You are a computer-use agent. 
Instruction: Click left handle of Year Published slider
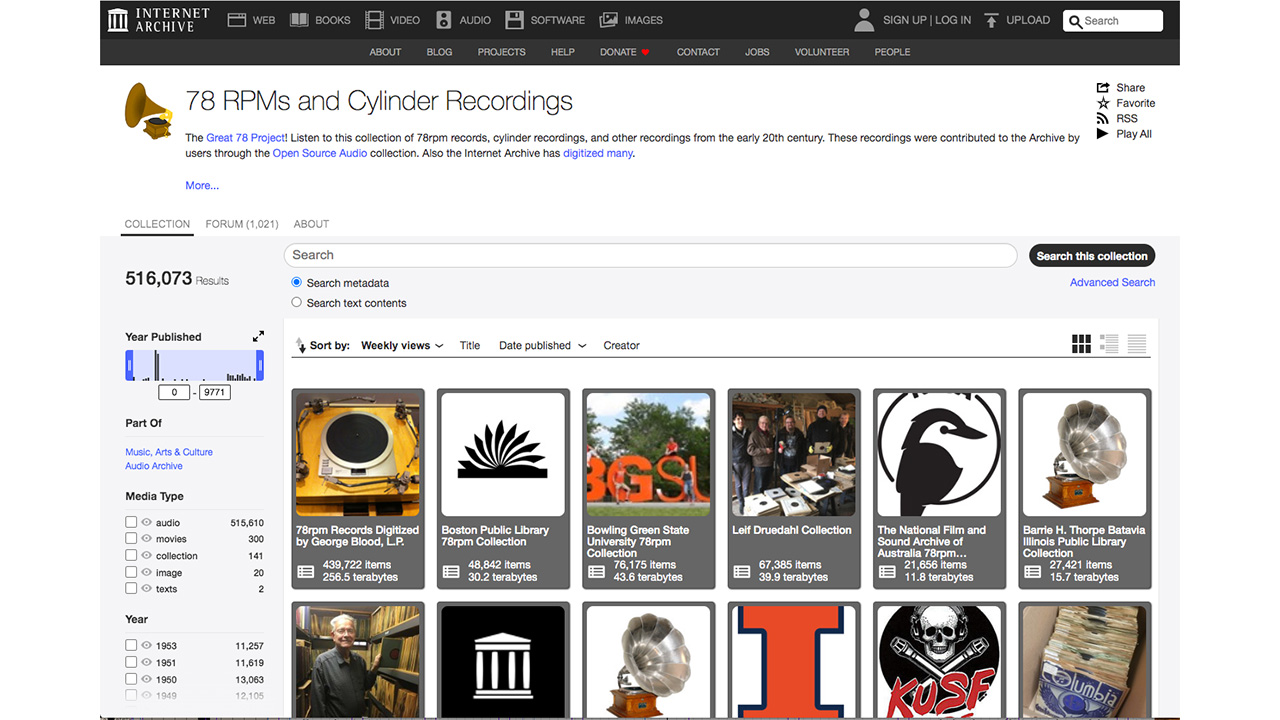pos(129,365)
